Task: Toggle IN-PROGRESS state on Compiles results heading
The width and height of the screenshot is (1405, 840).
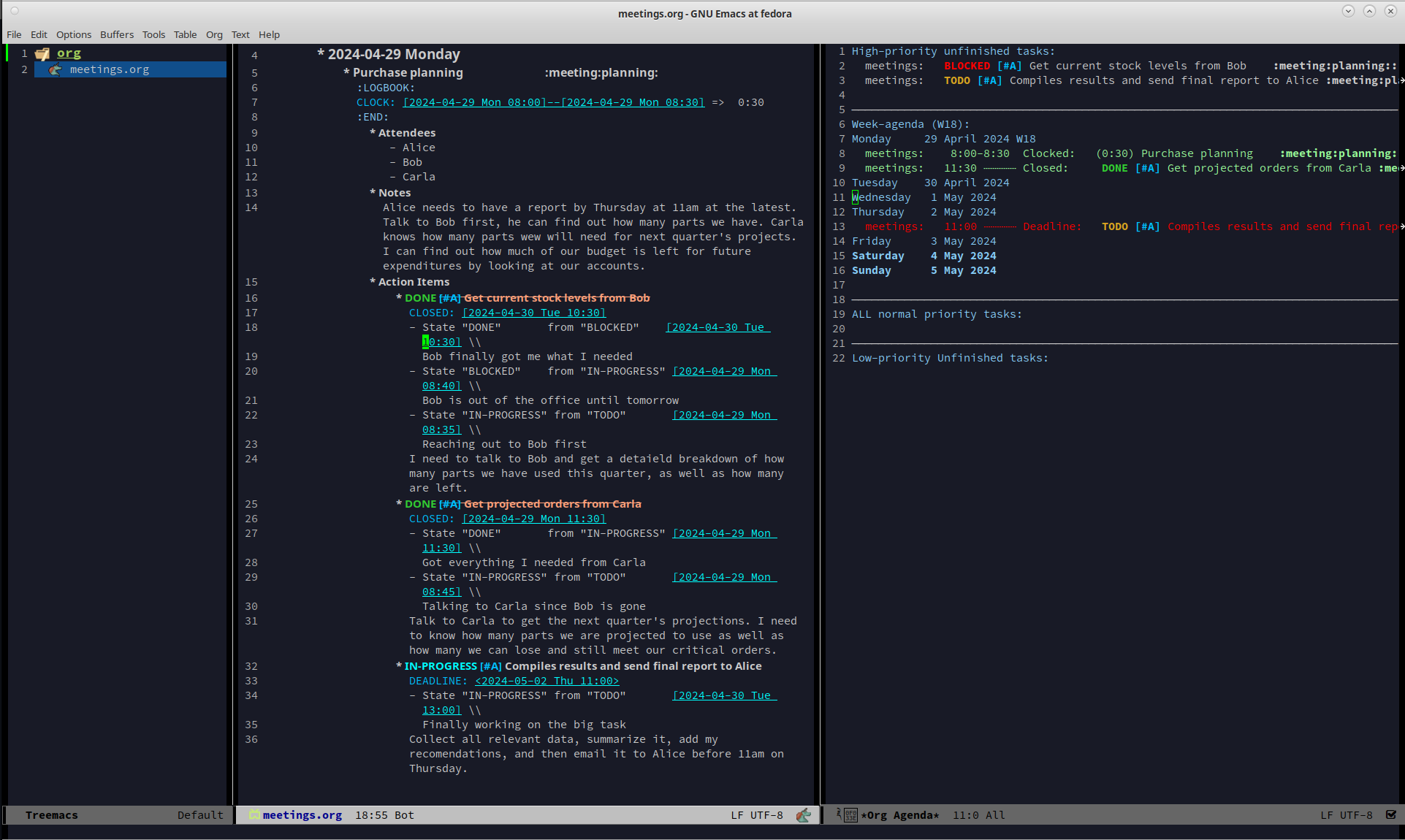Action: pos(440,666)
